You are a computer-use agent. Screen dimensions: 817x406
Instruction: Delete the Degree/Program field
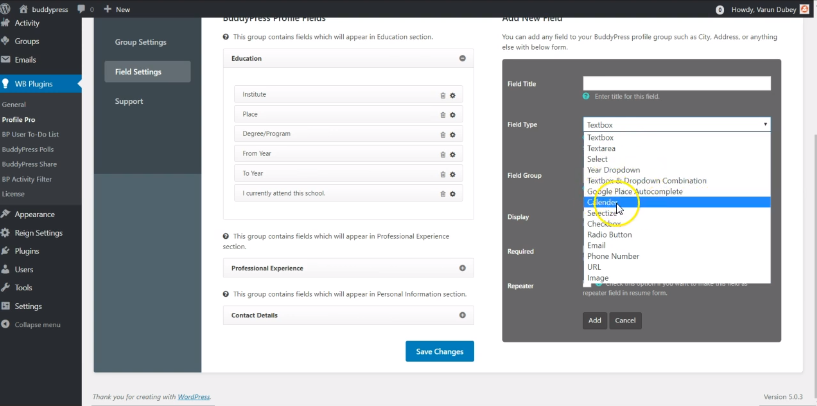(x=443, y=134)
